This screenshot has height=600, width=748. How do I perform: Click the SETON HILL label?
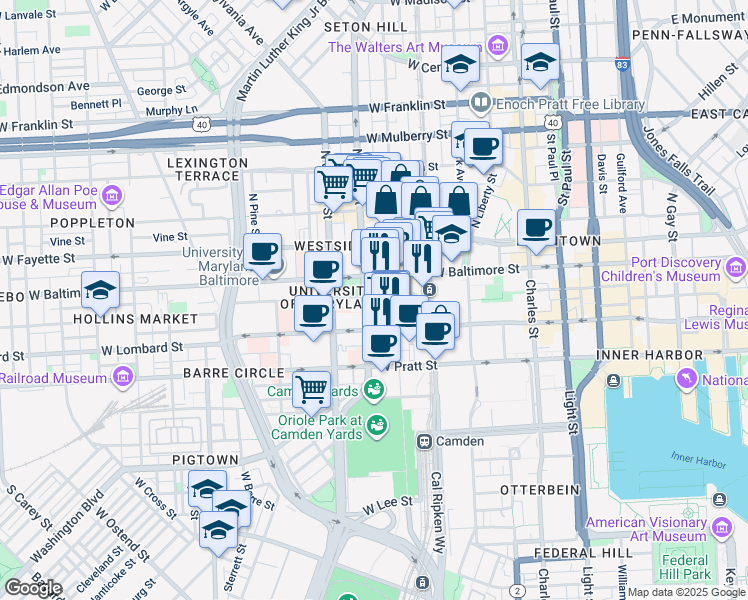pos(366,27)
